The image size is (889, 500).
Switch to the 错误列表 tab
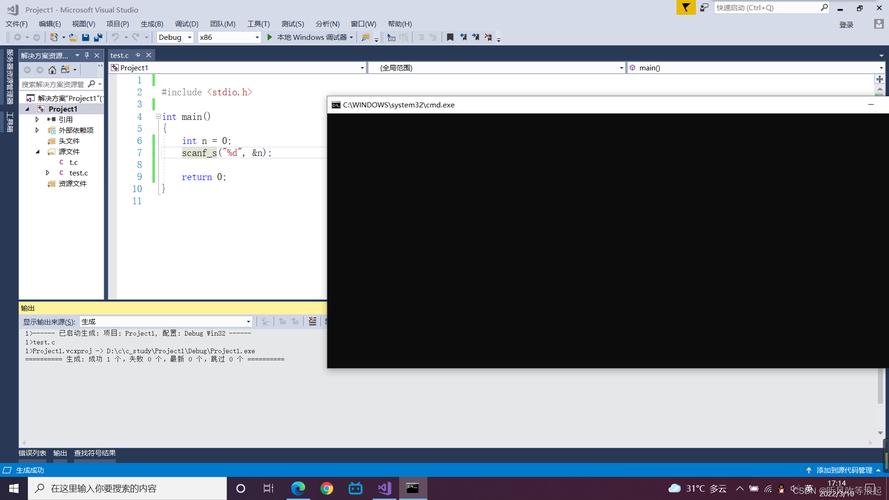[34, 453]
